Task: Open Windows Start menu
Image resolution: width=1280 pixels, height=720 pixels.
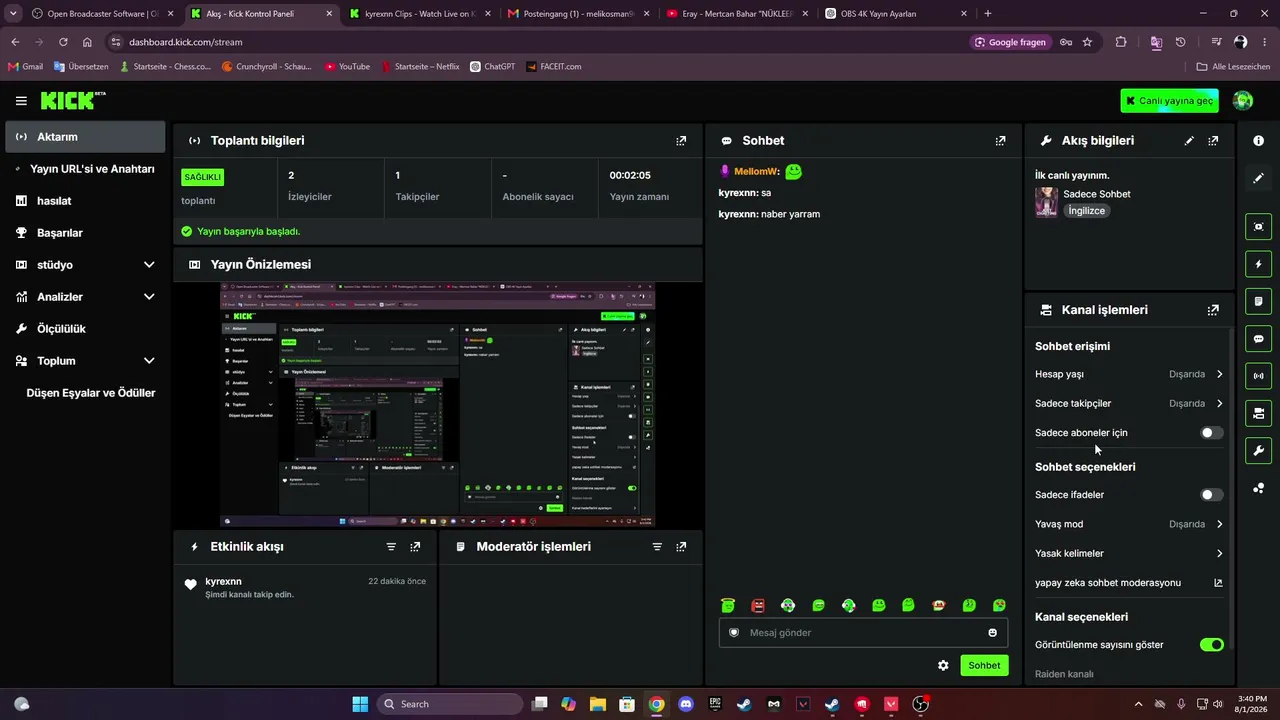Action: point(360,704)
